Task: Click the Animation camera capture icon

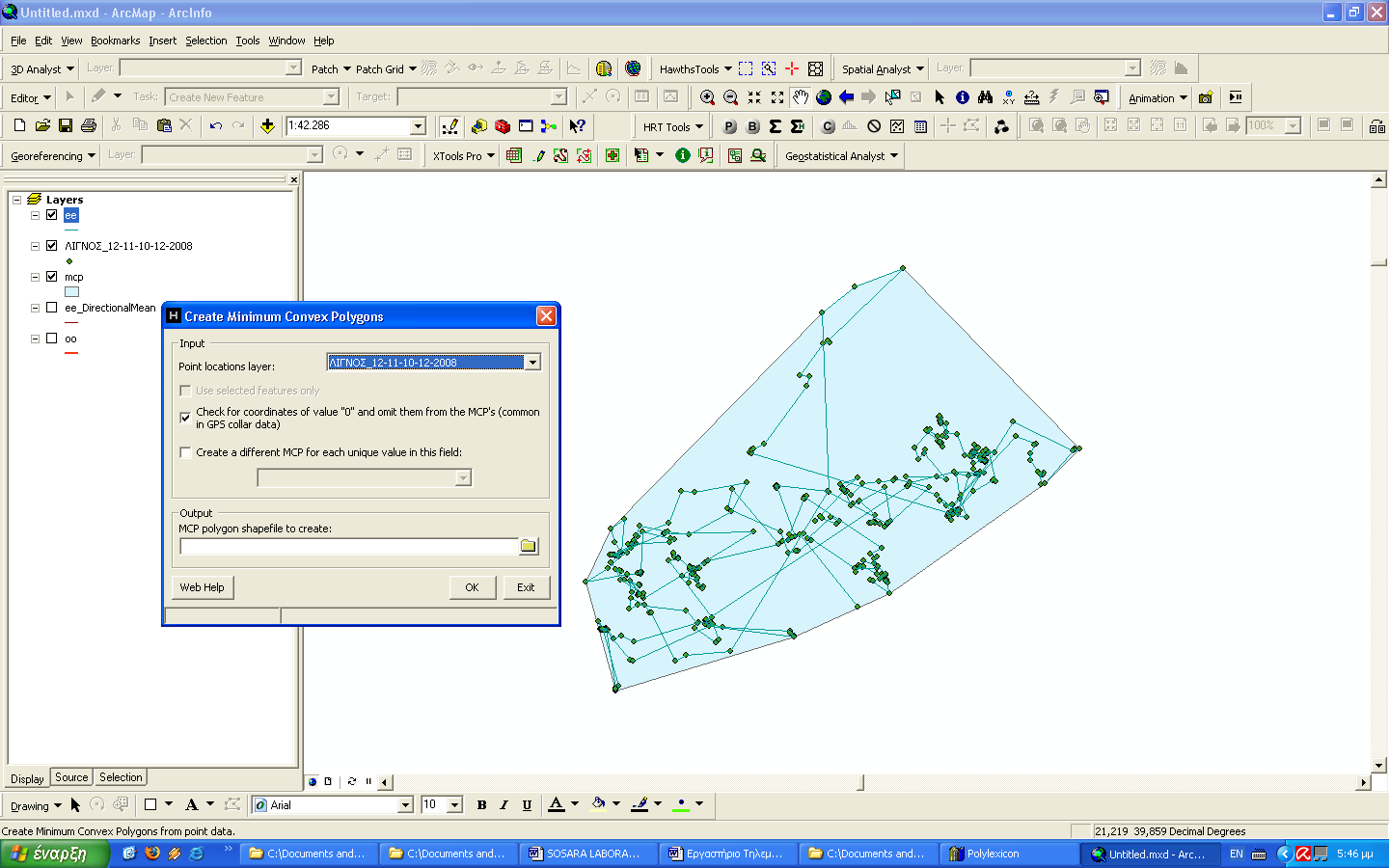Action: tap(1206, 97)
